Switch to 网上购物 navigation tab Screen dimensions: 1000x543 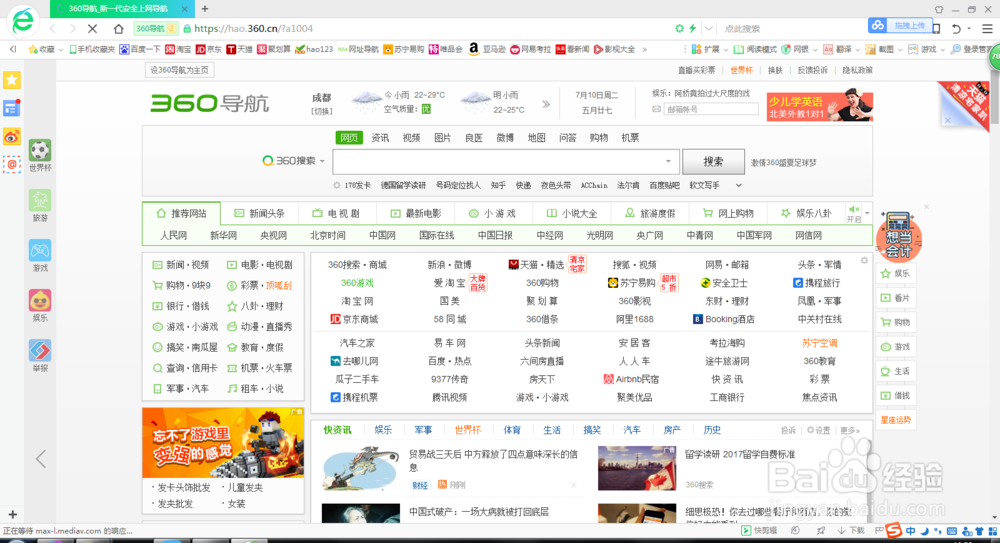click(729, 214)
